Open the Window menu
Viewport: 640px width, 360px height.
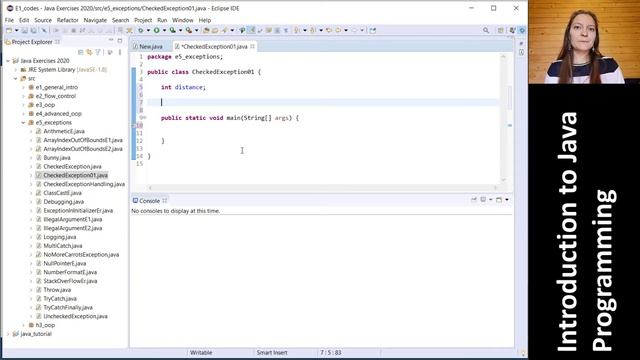click(182, 20)
